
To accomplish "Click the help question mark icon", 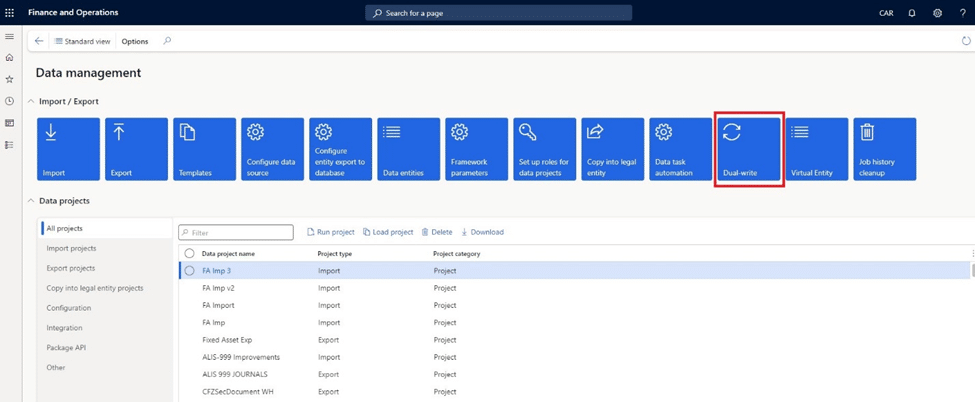I will 963,12.
